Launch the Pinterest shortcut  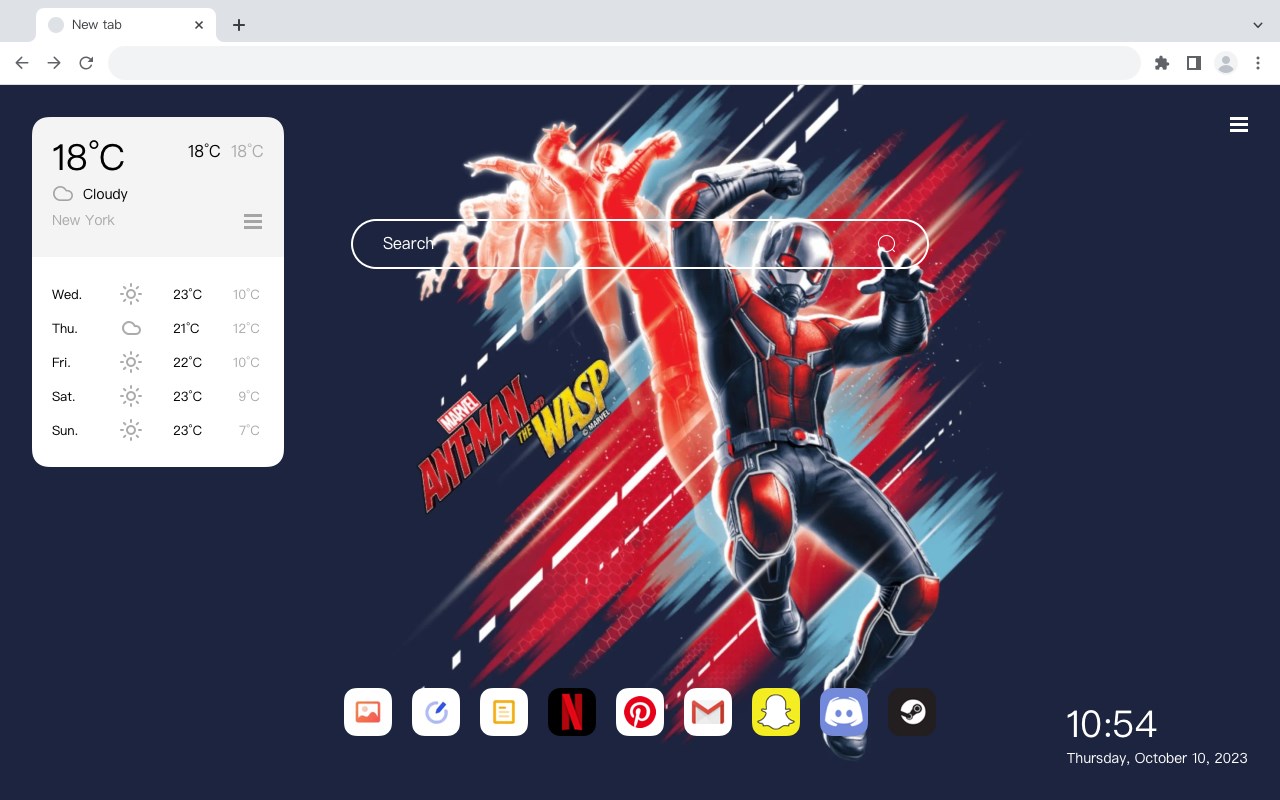[640, 712]
